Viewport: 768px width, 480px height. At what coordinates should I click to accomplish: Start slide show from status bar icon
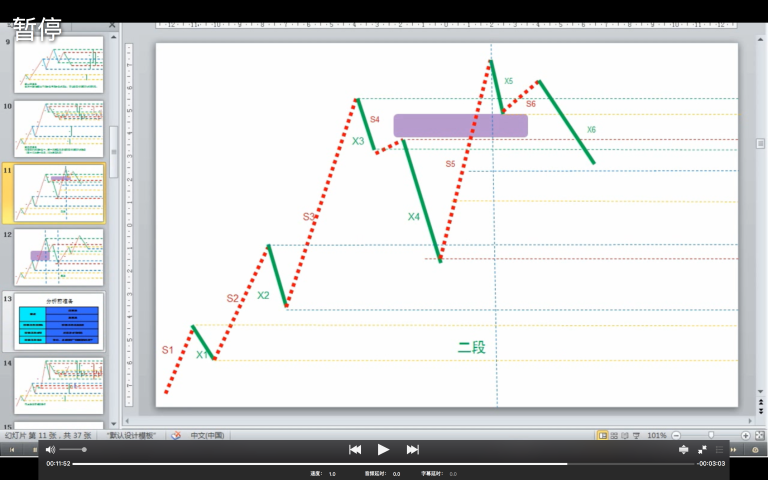coord(637,436)
